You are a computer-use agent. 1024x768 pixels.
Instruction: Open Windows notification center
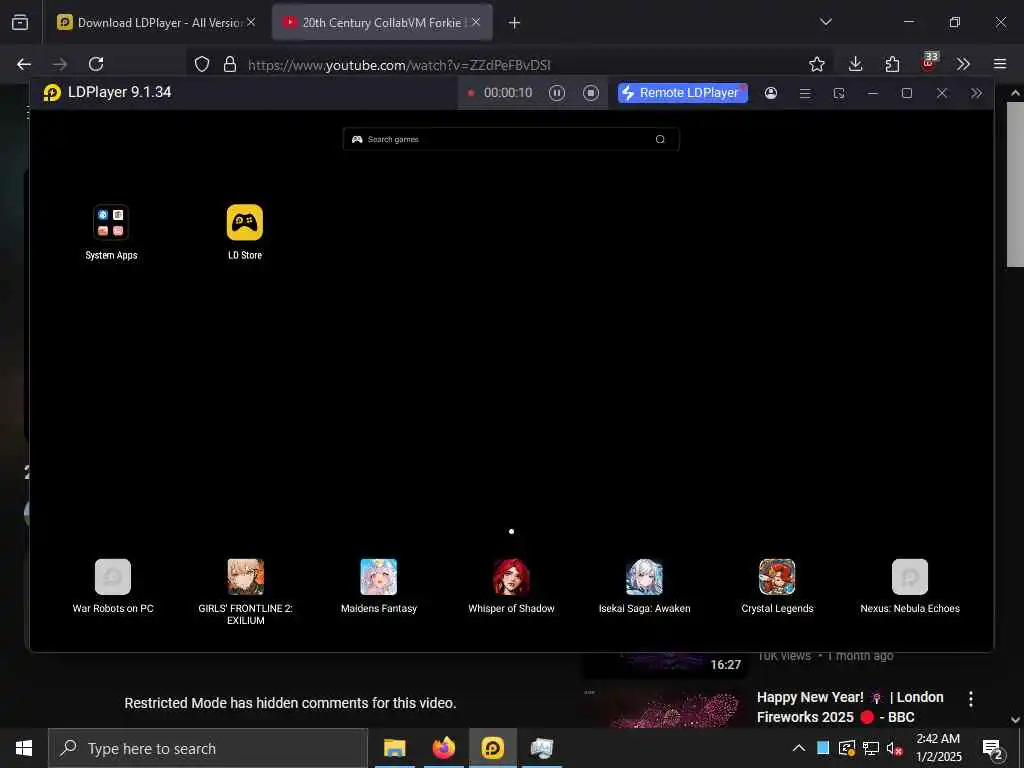pyautogui.click(x=993, y=749)
